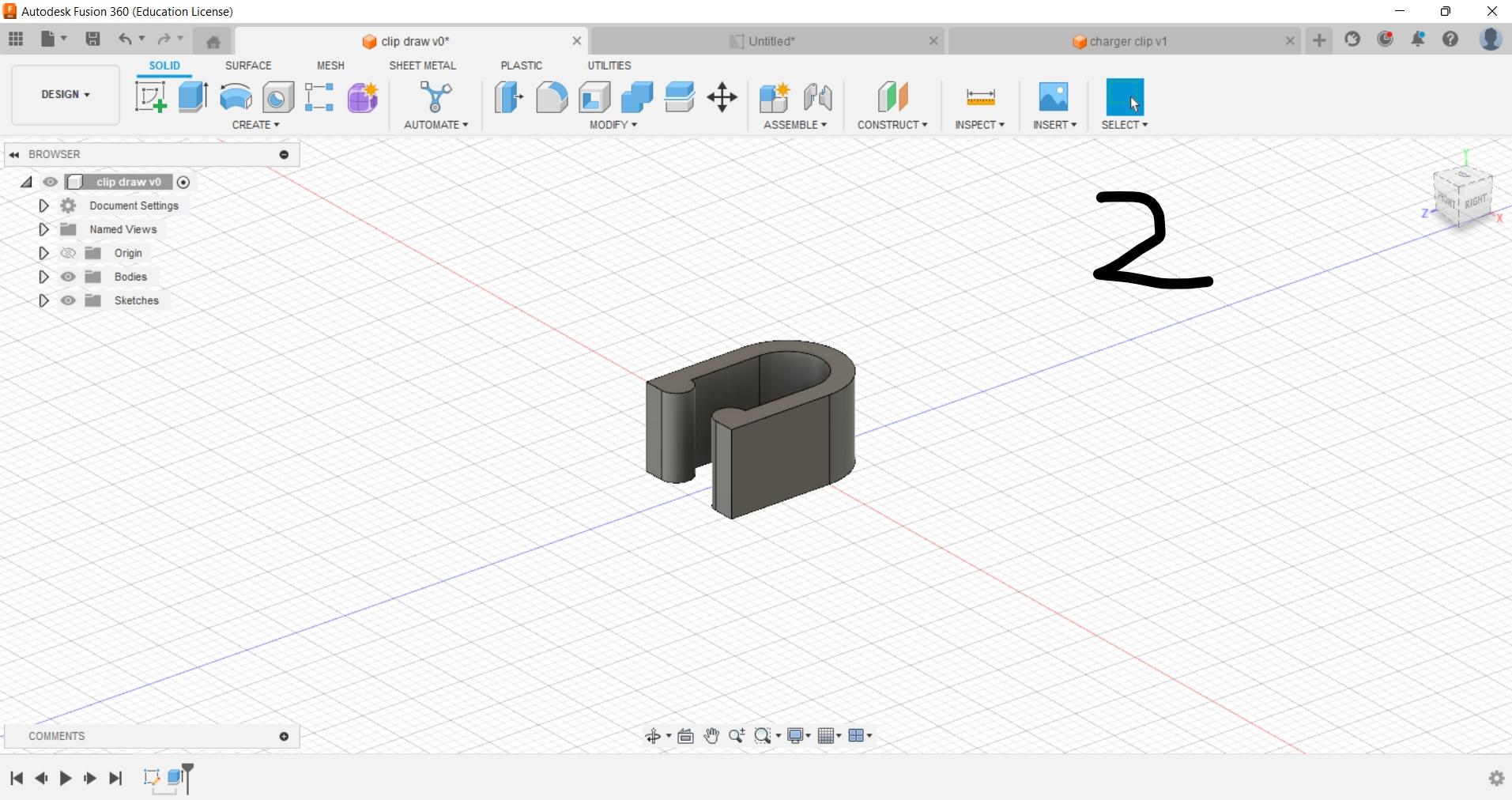This screenshot has height=800, width=1512.
Task: Activate clip draw v0 component radio button
Action: coord(183,182)
